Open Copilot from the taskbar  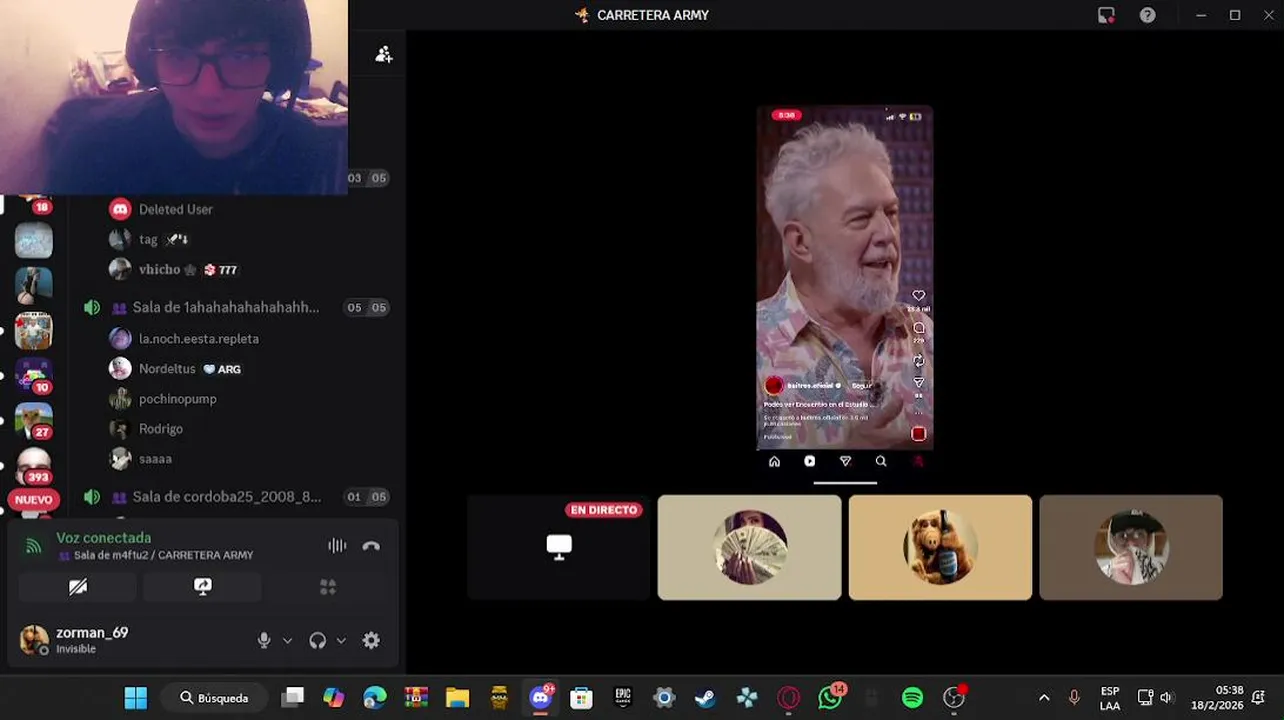pyautogui.click(x=334, y=698)
